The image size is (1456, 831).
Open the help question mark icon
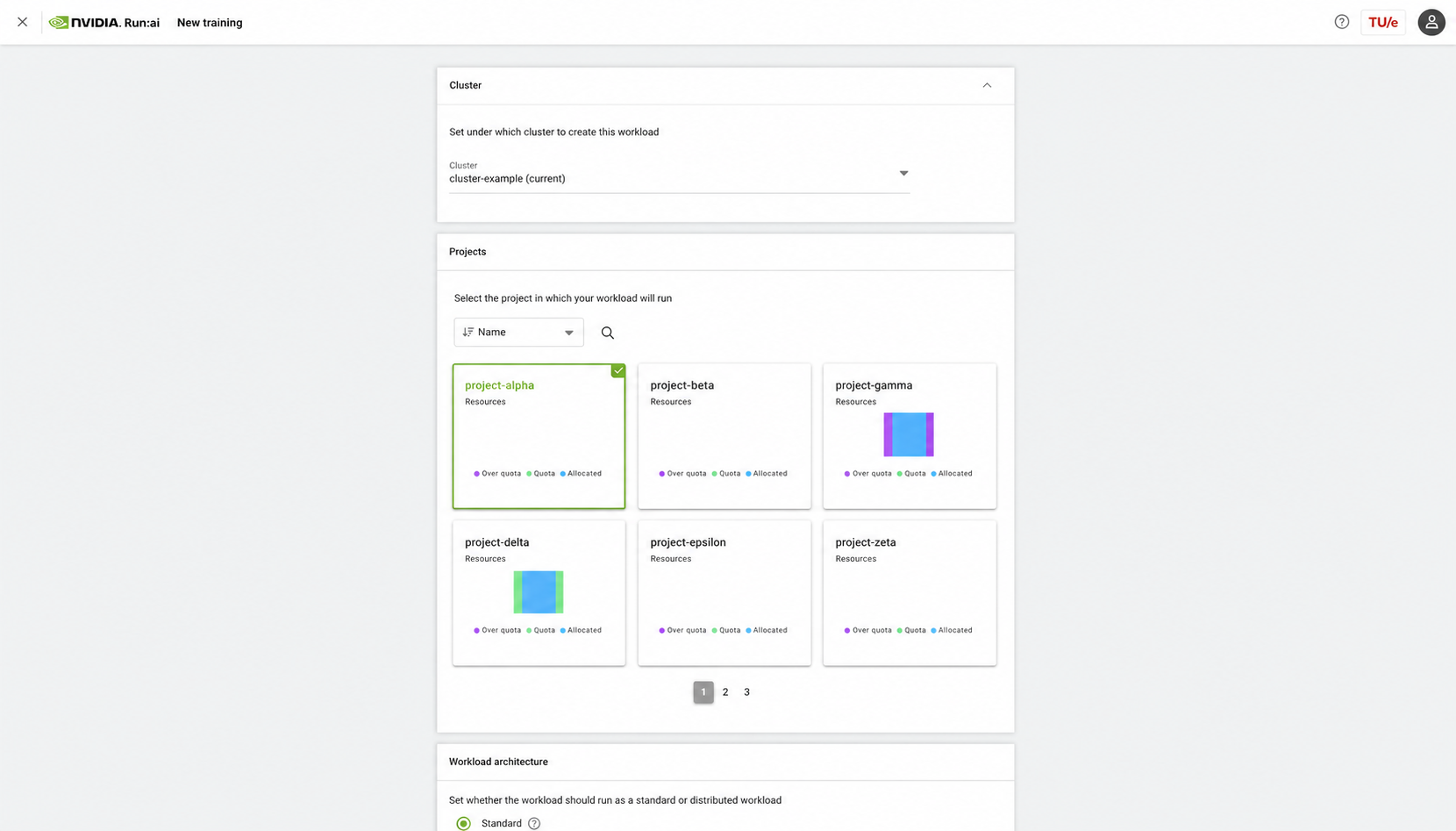pyautogui.click(x=1341, y=22)
